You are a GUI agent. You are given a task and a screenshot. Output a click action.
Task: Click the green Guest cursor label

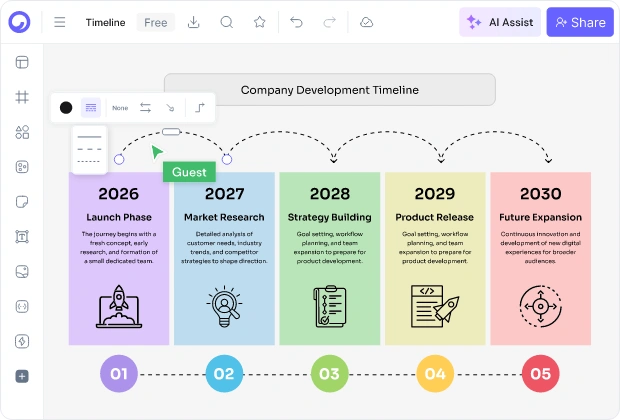coord(189,172)
